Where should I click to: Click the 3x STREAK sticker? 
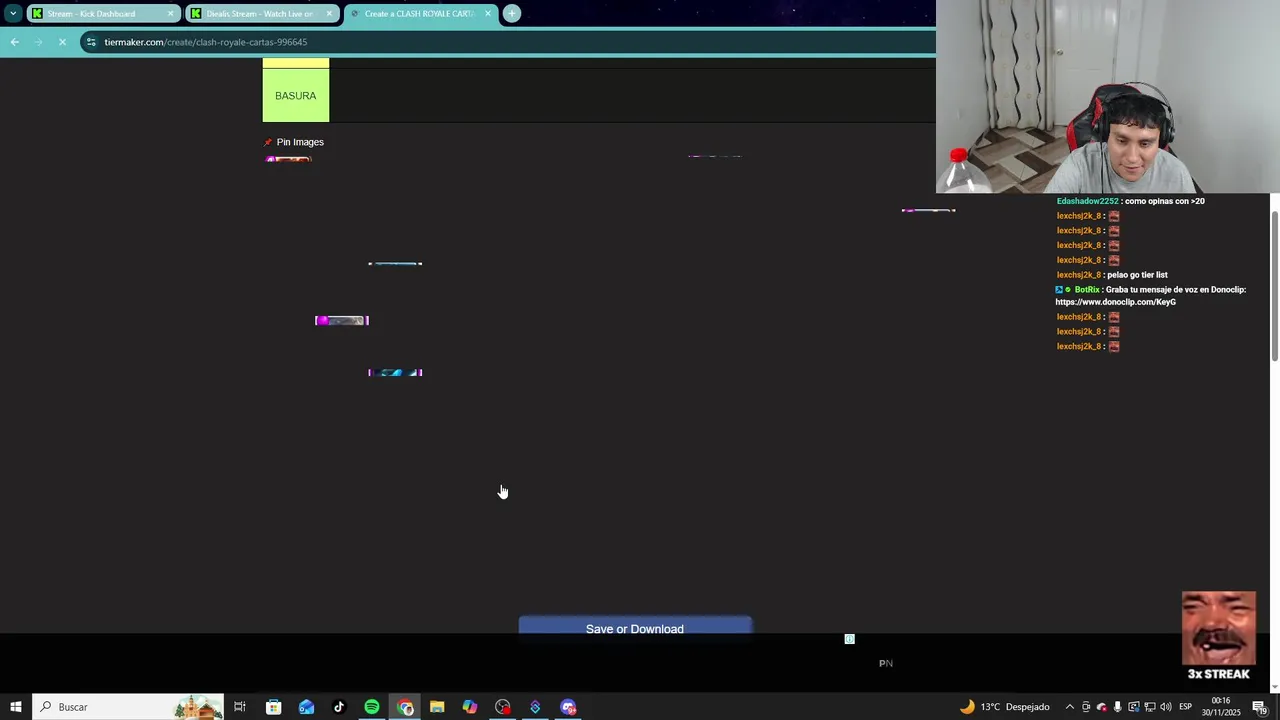point(1218,636)
